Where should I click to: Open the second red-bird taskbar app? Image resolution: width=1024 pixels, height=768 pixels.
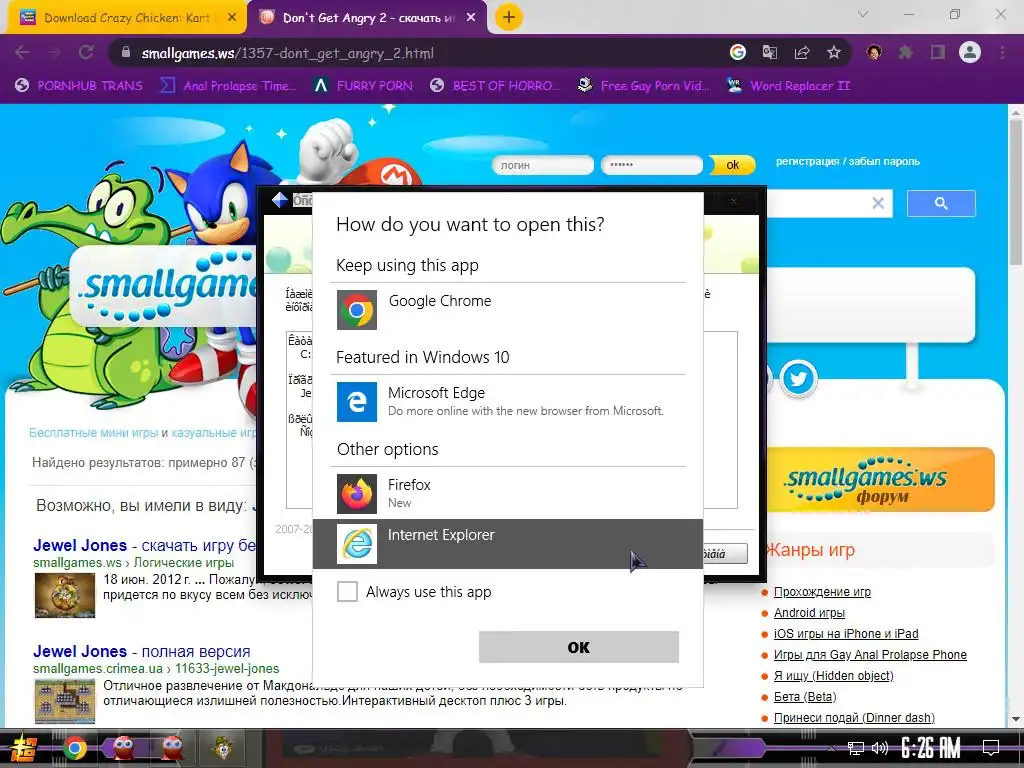click(172, 748)
